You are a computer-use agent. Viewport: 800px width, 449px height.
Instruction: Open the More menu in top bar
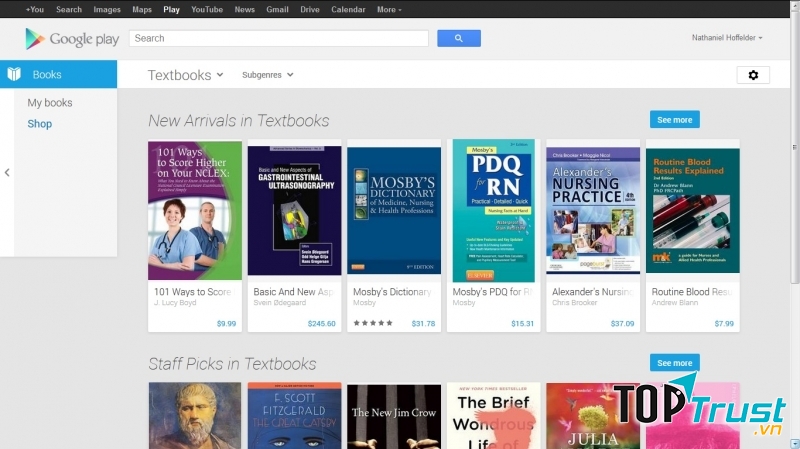(x=389, y=9)
